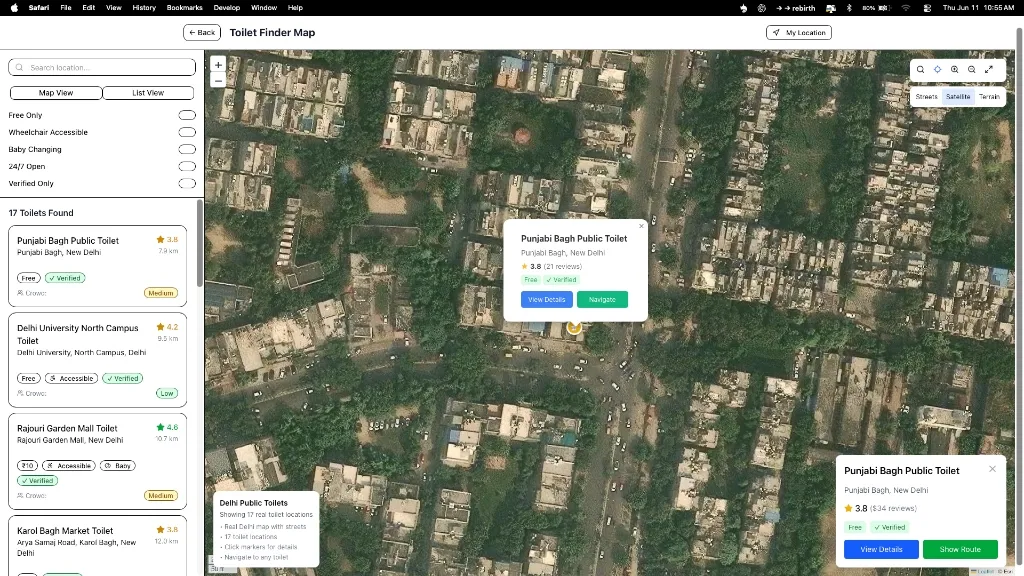Click View Details in the map popup

click(x=547, y=300)
